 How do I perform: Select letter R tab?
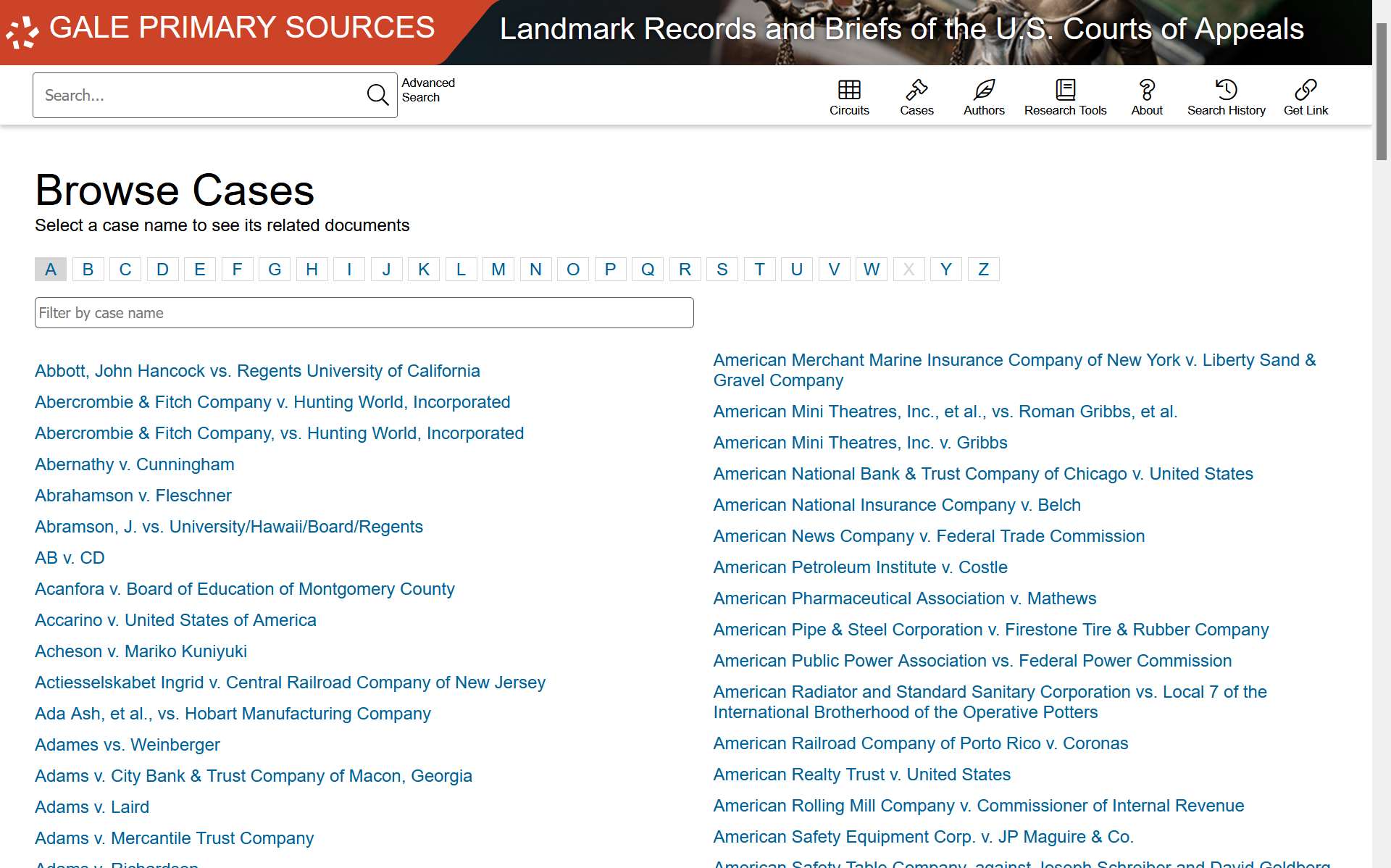coord(685,270)
